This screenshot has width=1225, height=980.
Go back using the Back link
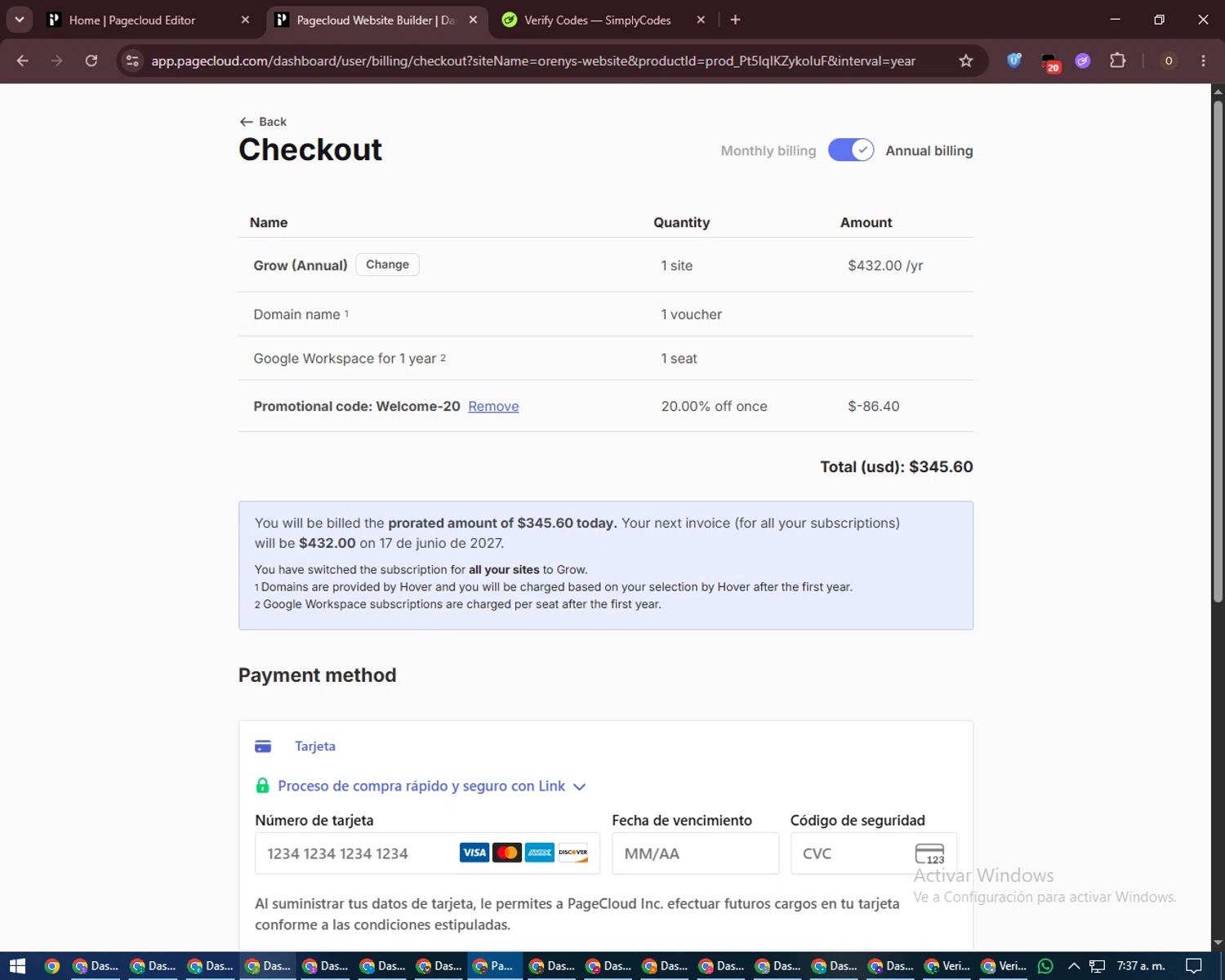coord(263,122)
